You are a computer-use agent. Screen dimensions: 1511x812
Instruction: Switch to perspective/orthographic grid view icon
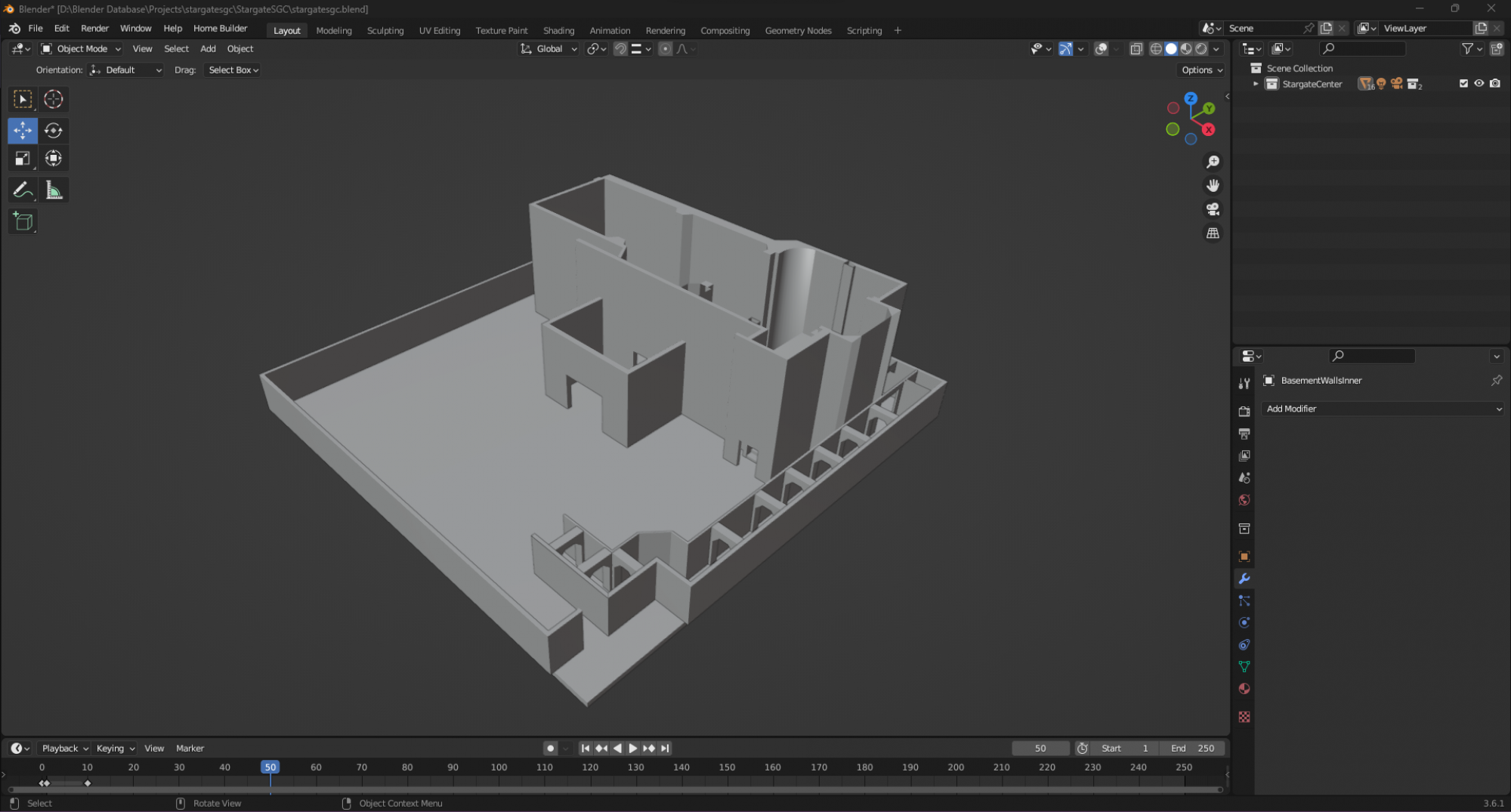click(1213, 233)
